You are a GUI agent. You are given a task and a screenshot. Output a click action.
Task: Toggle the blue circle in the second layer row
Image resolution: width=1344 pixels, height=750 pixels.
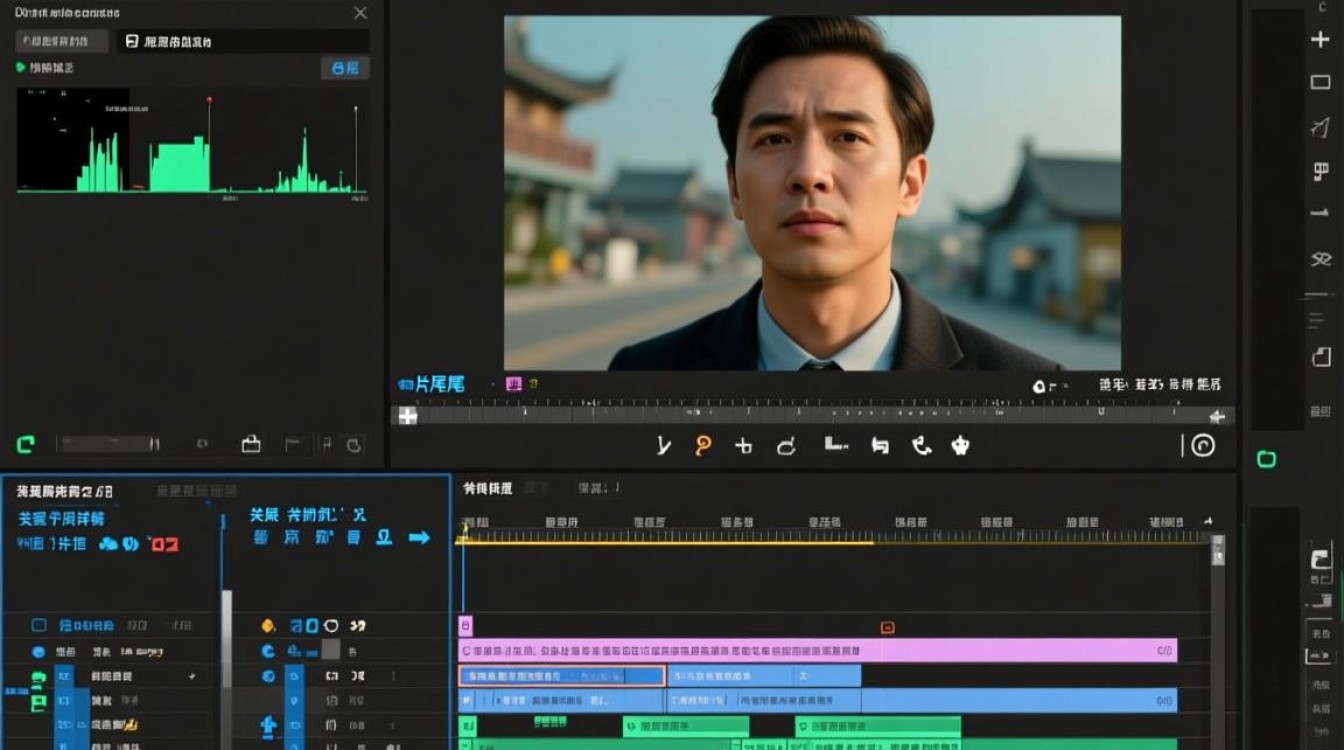(39, 652)
